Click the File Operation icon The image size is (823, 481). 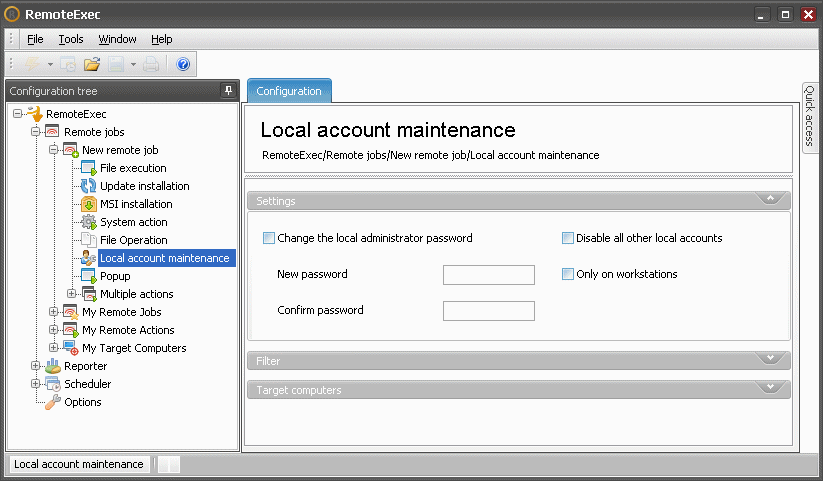point(89,240)
